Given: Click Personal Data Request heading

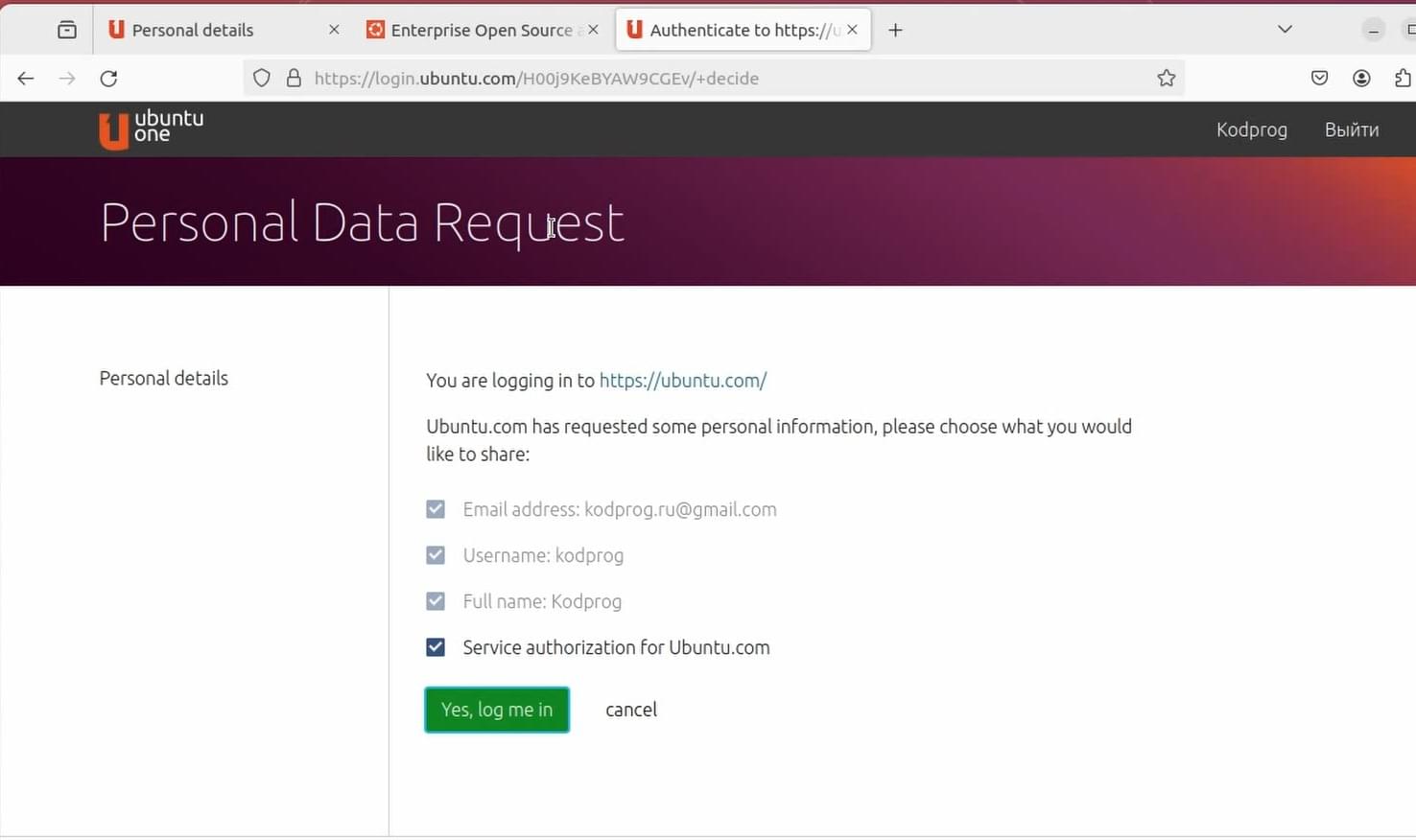Looking at the screenshot, I should pos(363,223).
